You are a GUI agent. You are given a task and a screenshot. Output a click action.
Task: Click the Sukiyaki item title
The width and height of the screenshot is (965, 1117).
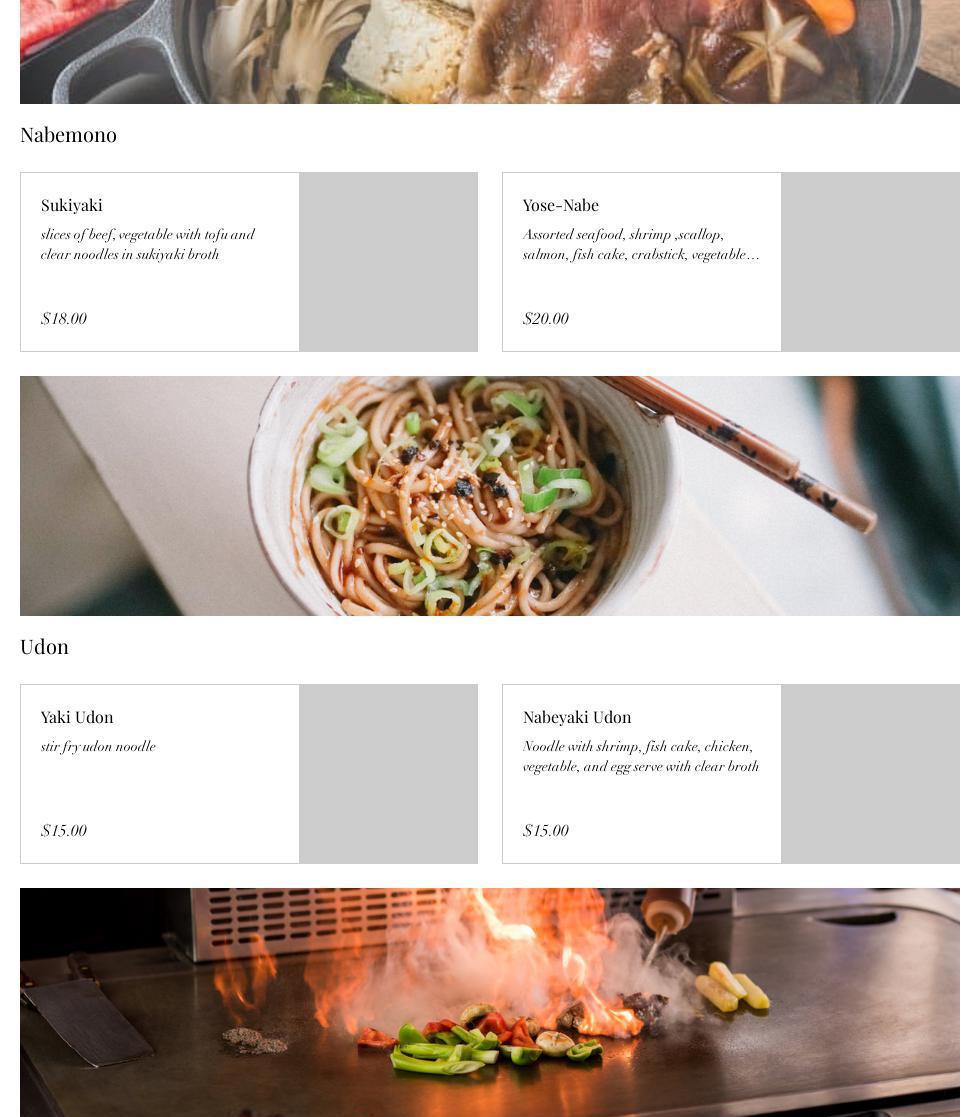click(x=71, y=205)
